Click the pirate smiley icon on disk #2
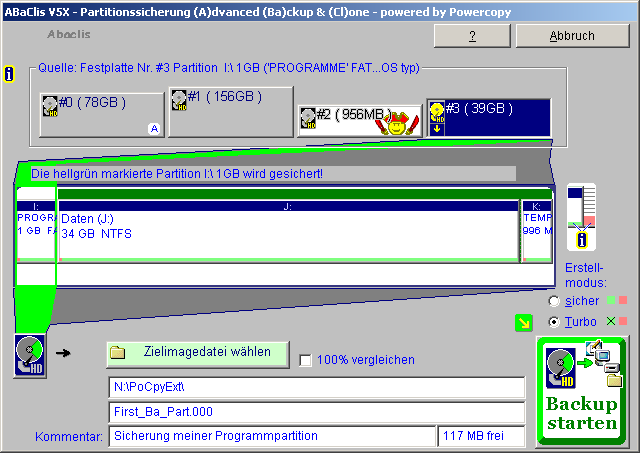The image size is (640, 453). click(x=399, y=123)
